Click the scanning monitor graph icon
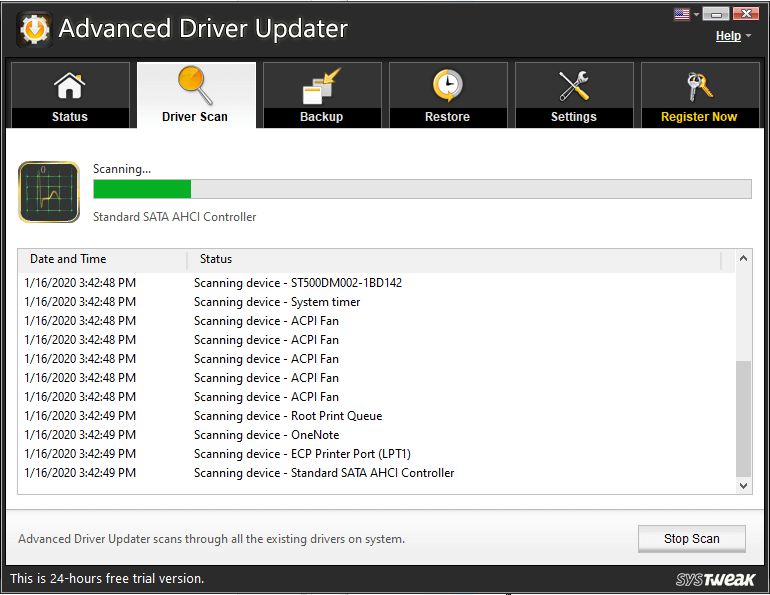This screenshot has width=770, height=595. click(49, 192)
